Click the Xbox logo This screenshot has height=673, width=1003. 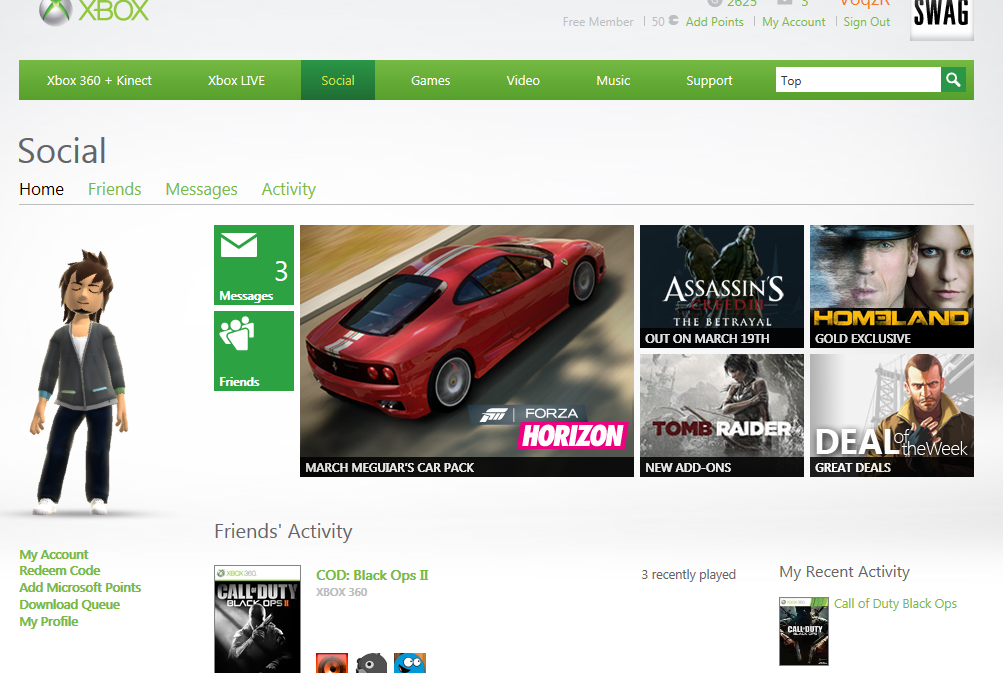pyautogui.click(x=94, y=11)
